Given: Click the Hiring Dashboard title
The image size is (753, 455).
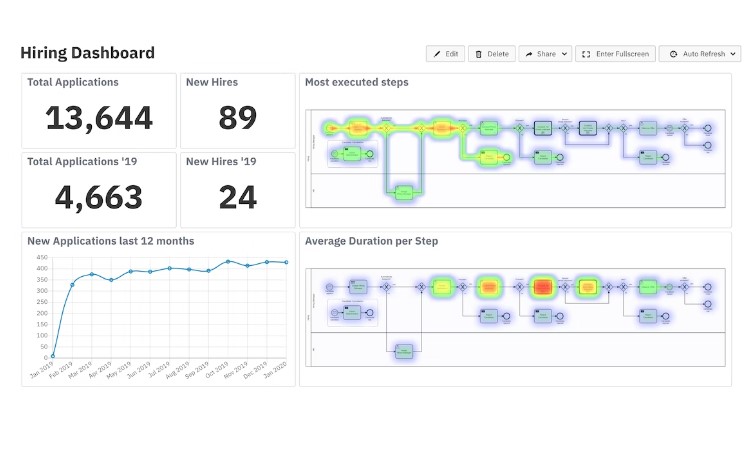Looking at the screenshot, I should [x=87, y=53].
